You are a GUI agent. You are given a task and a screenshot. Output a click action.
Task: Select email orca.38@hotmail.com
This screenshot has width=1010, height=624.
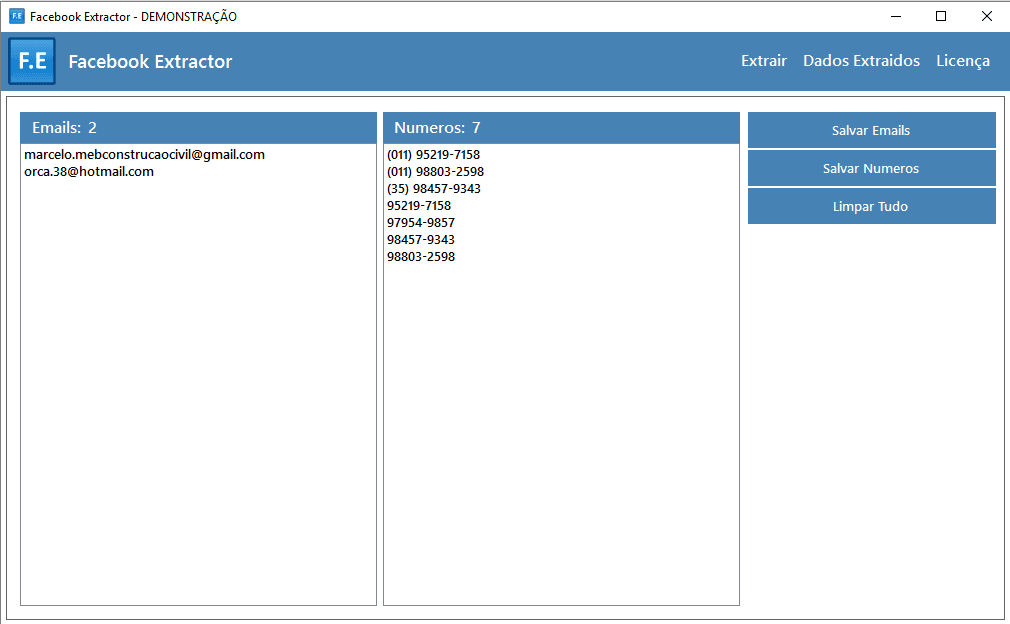[89, 171]
